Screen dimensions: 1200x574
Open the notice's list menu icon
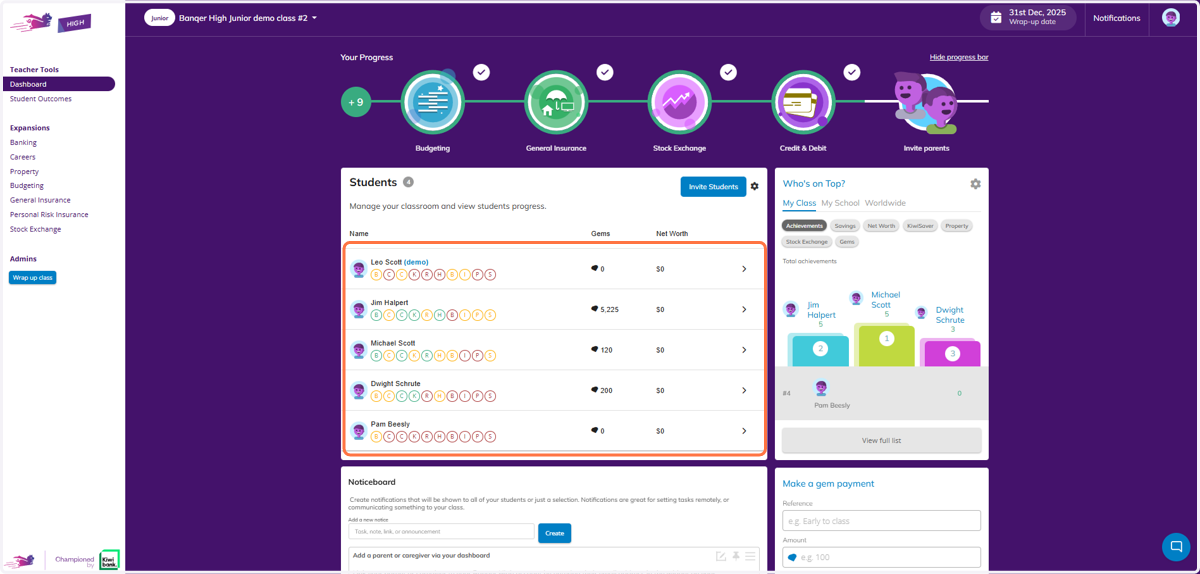click(x=750, y=556)
